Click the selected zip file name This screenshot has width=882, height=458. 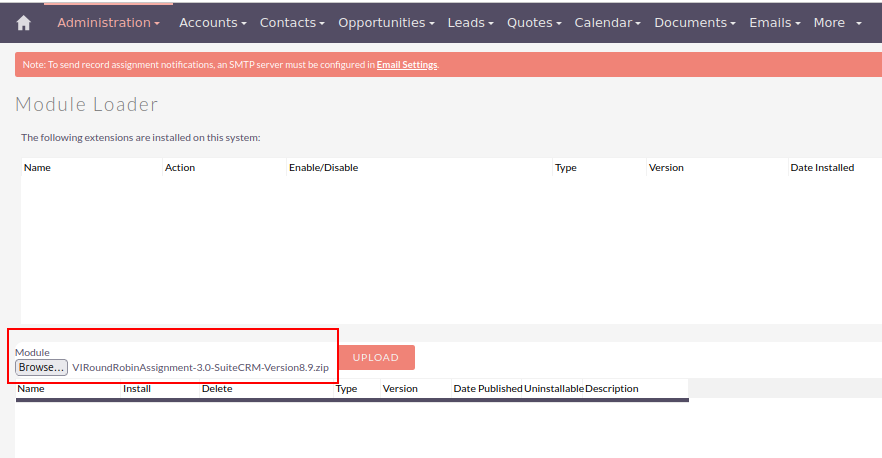pyautogui.click(x=200, y=367)
